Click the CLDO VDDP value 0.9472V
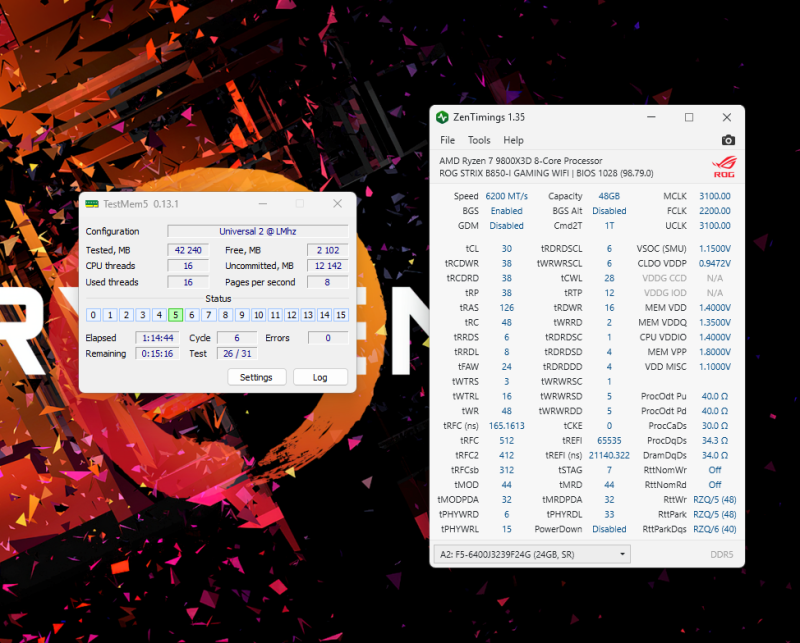This screenshot has height=643, width=800. point(715,263)
